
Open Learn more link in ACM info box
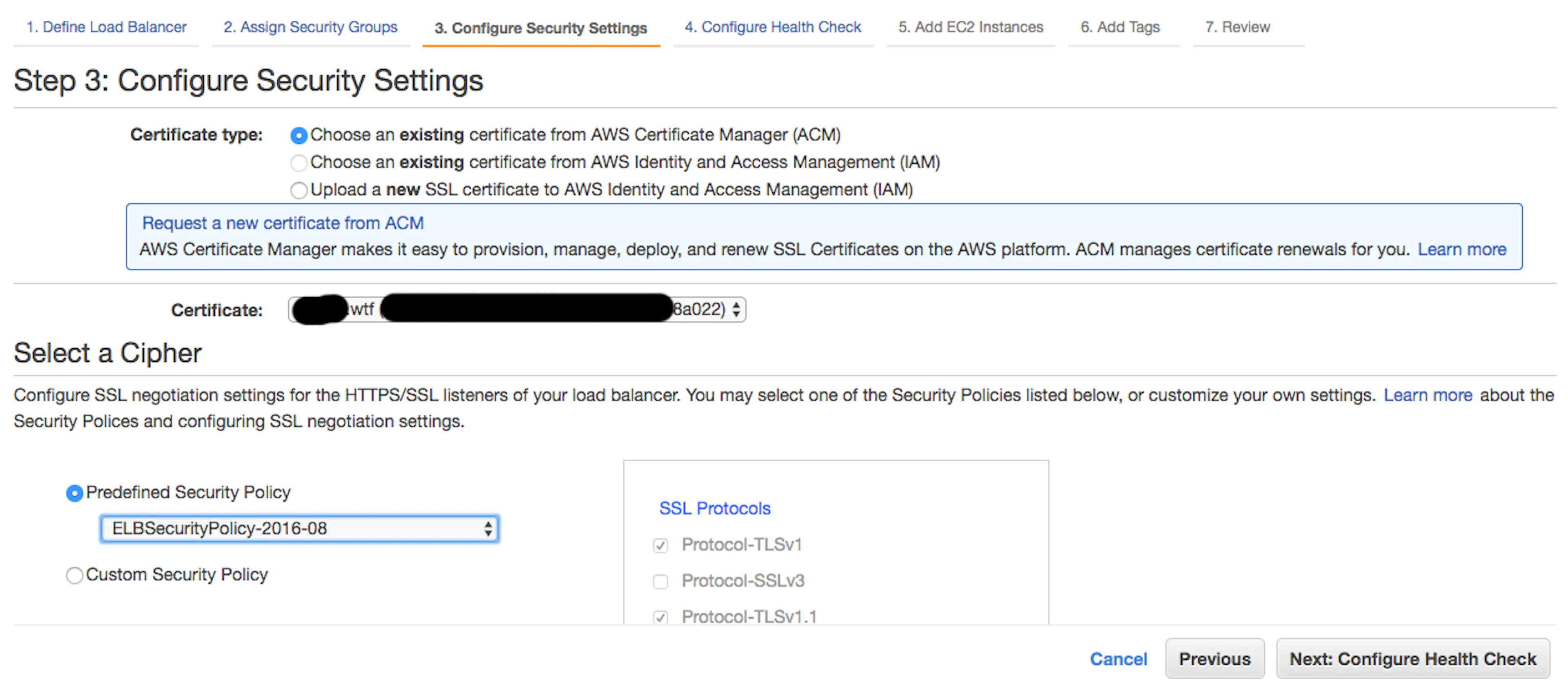[1461, 249]
